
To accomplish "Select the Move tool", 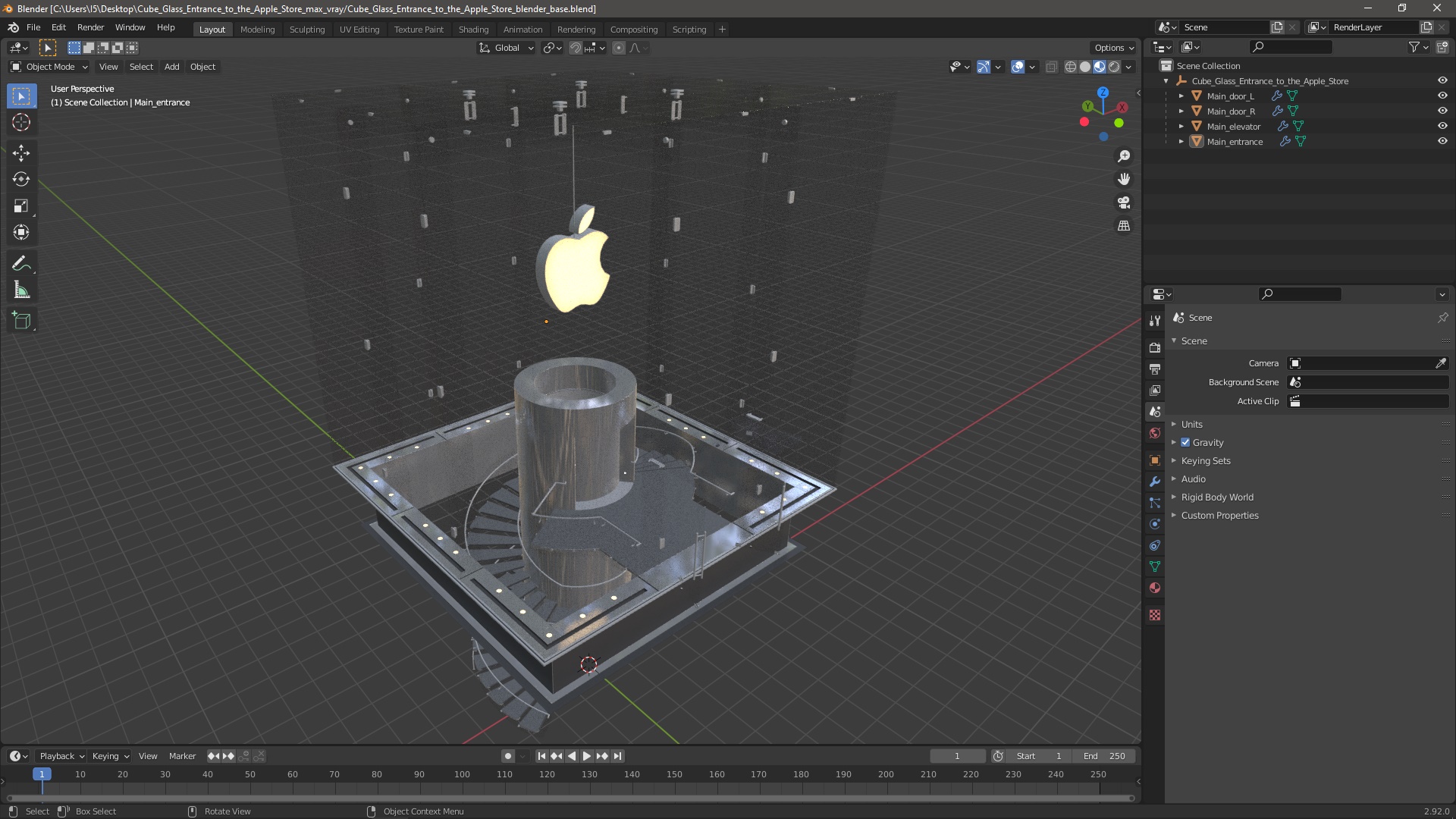I will (21, 153).
